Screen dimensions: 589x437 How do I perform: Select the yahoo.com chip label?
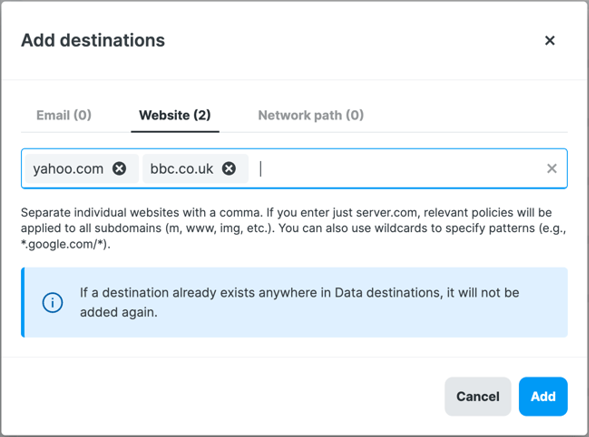tap(68, 169)
